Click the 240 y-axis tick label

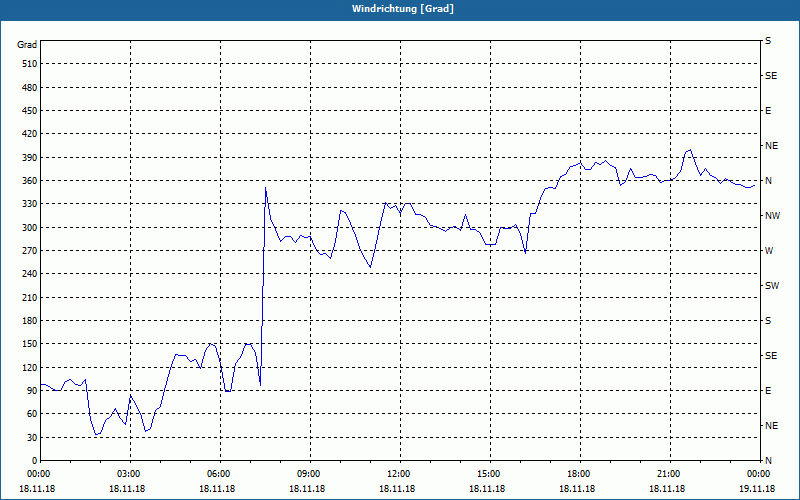[30, 274]
